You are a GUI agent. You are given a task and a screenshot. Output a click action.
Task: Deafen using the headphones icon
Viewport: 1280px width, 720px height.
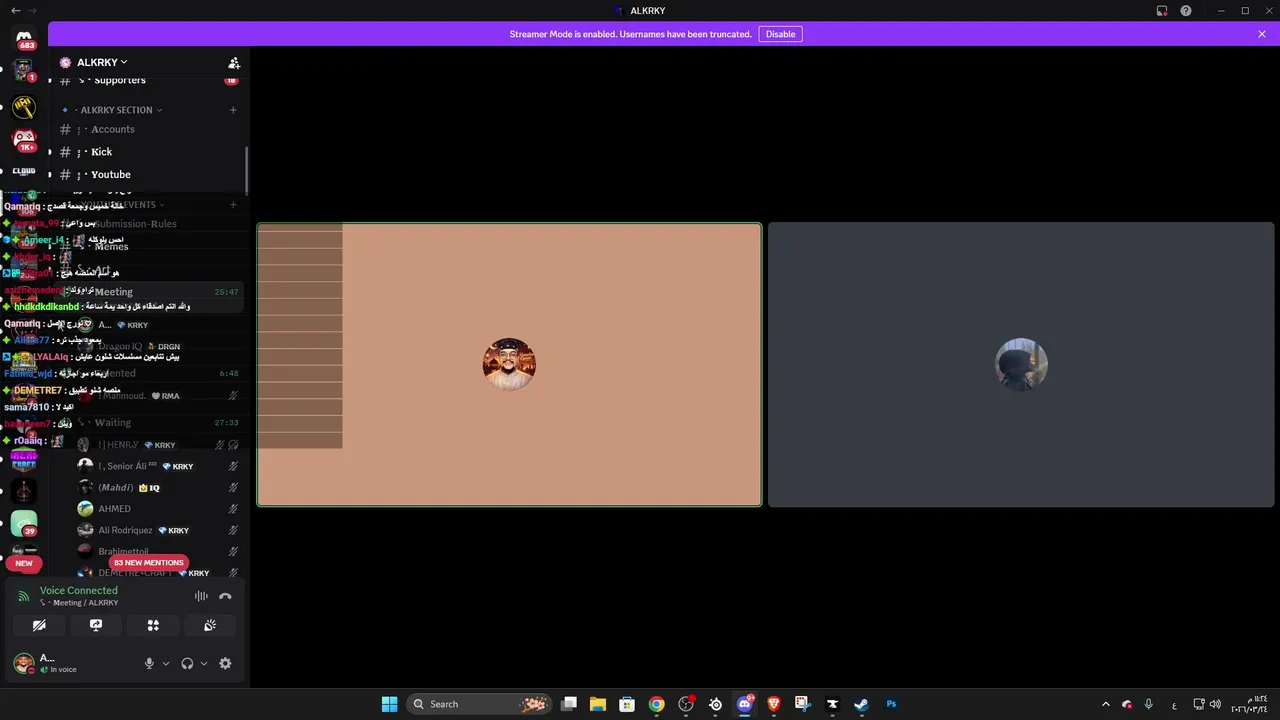pyautogui.click(x=187, y=663)
